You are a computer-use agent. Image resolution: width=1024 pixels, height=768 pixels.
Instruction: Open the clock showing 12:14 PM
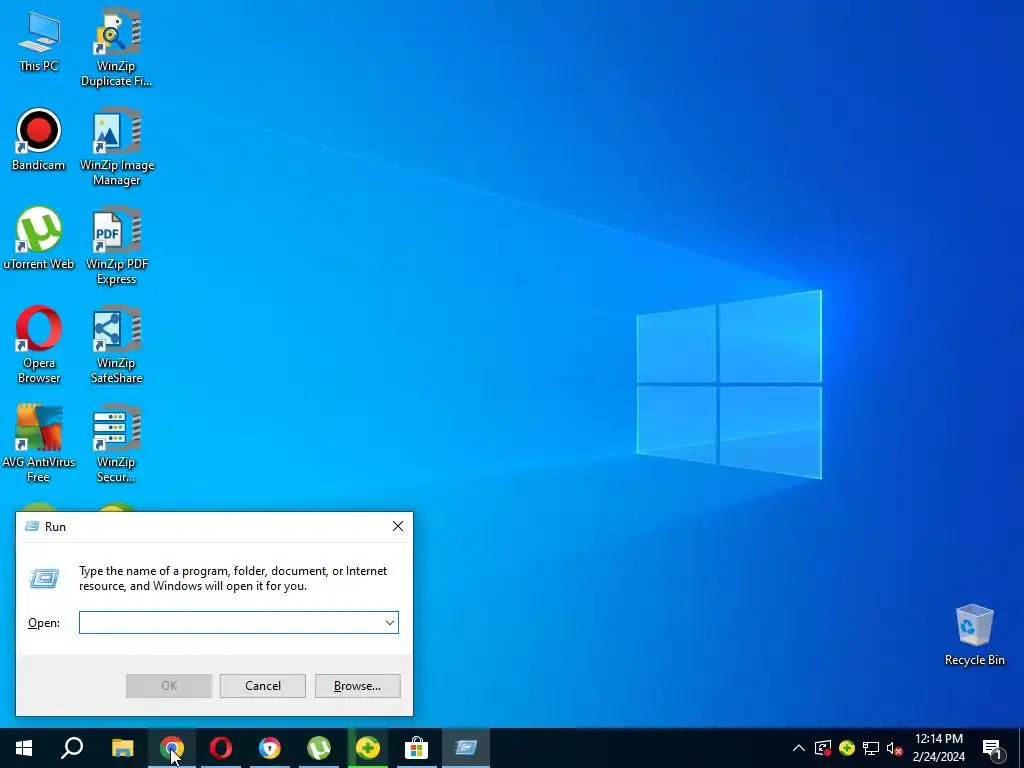tap(938, 748)
